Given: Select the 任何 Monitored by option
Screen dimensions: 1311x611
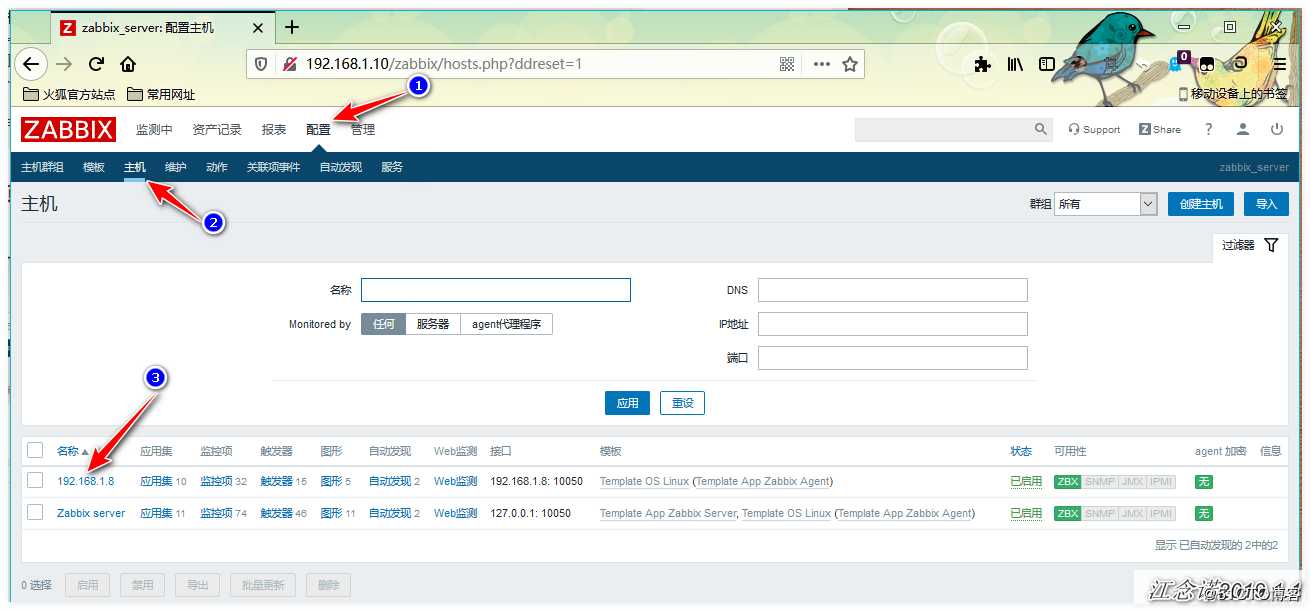Looking at the screenshot, I should [383, 324].
